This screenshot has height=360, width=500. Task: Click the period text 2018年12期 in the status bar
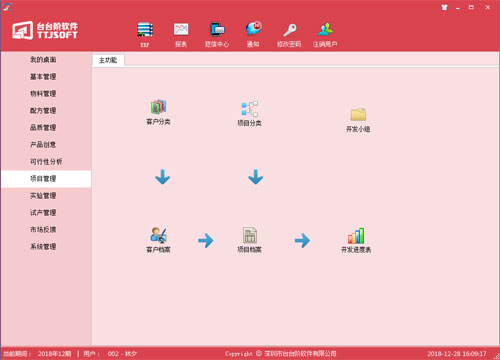pyautogui.click(x=54, y=354)
